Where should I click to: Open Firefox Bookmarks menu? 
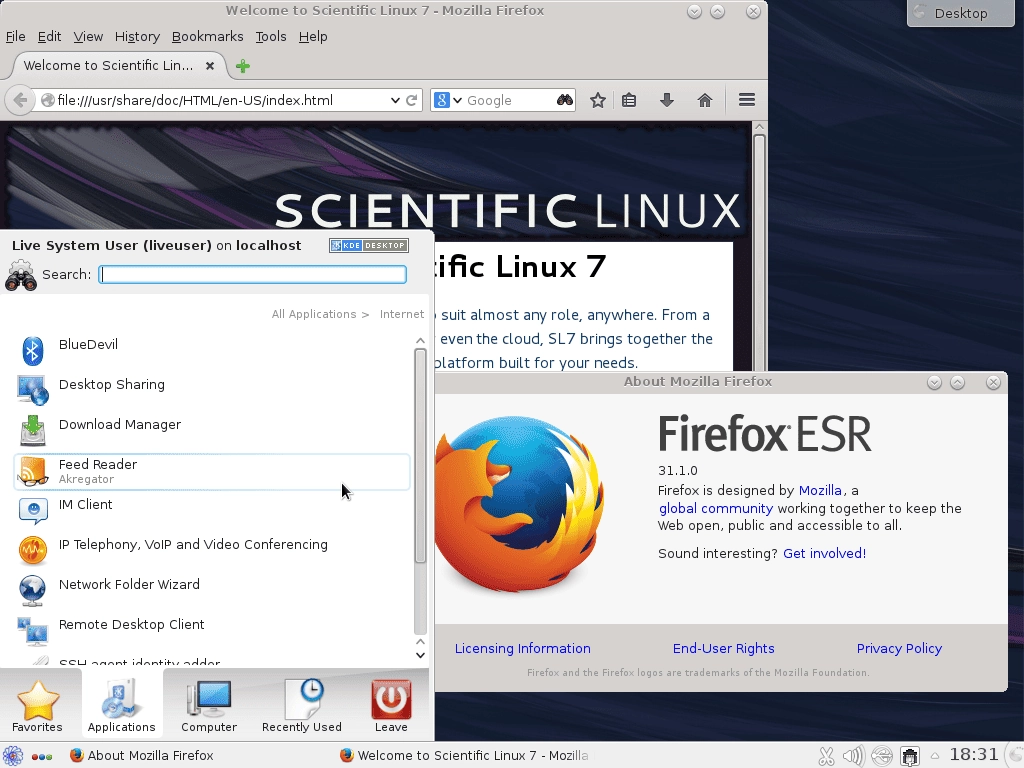coord(208,37)
